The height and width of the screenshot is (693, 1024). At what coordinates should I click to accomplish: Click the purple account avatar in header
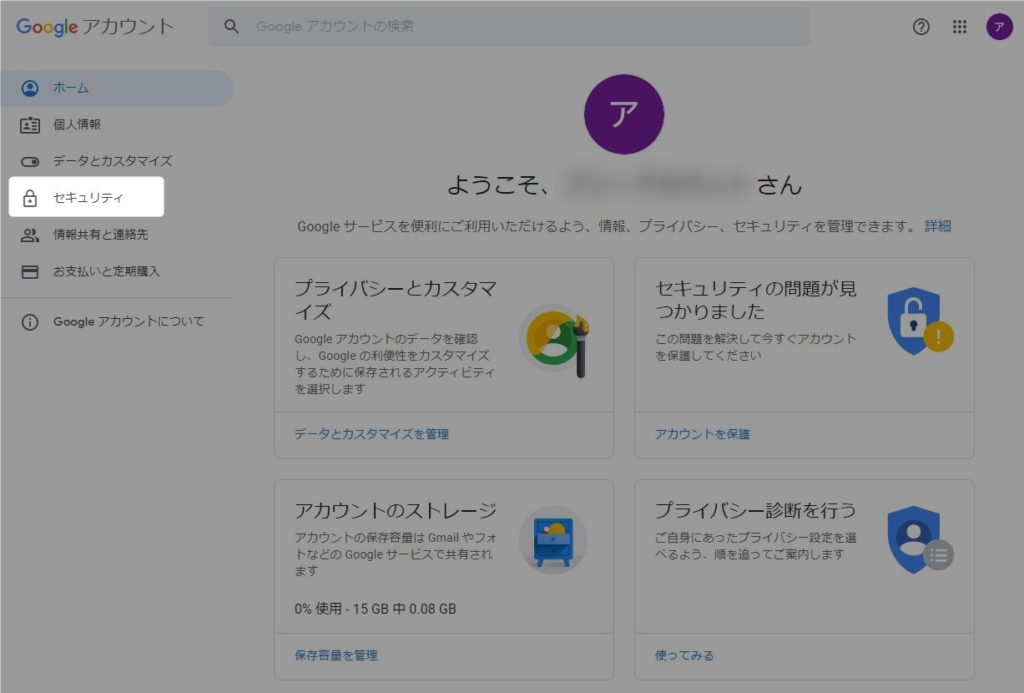pos(999,27)
